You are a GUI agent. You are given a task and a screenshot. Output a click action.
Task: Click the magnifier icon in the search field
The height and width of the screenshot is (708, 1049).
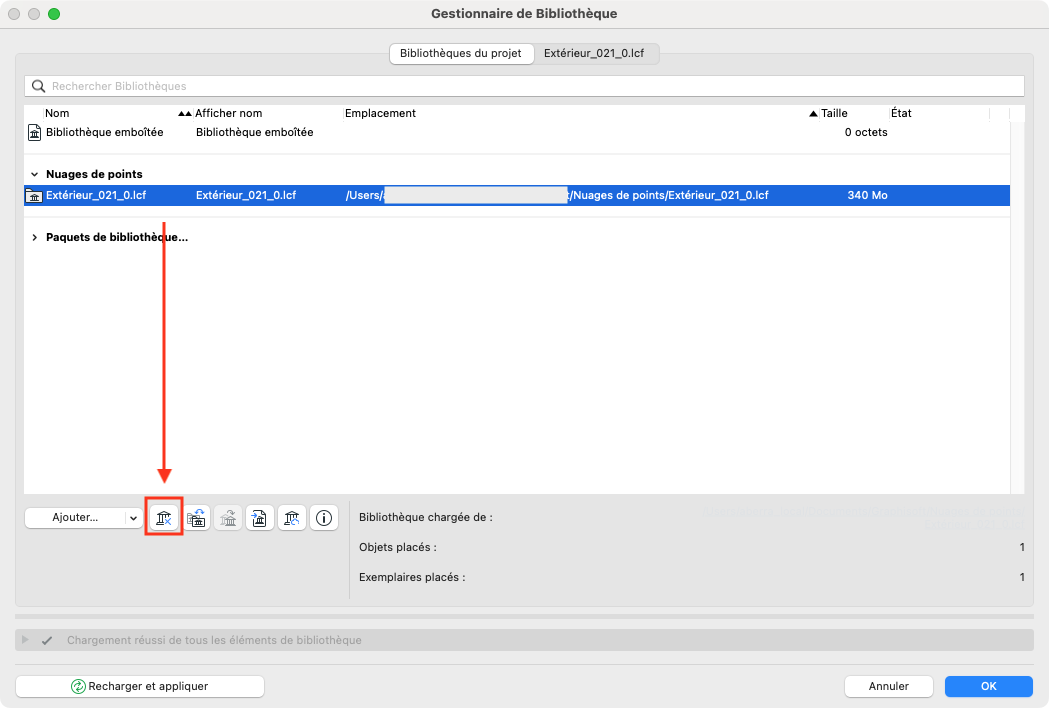[39, 86]
